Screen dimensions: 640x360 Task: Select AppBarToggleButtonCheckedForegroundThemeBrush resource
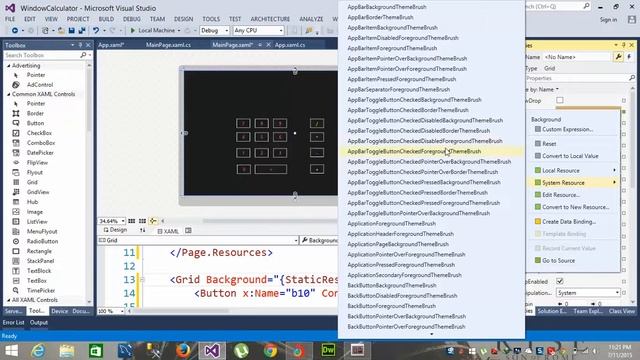(414, 151)
